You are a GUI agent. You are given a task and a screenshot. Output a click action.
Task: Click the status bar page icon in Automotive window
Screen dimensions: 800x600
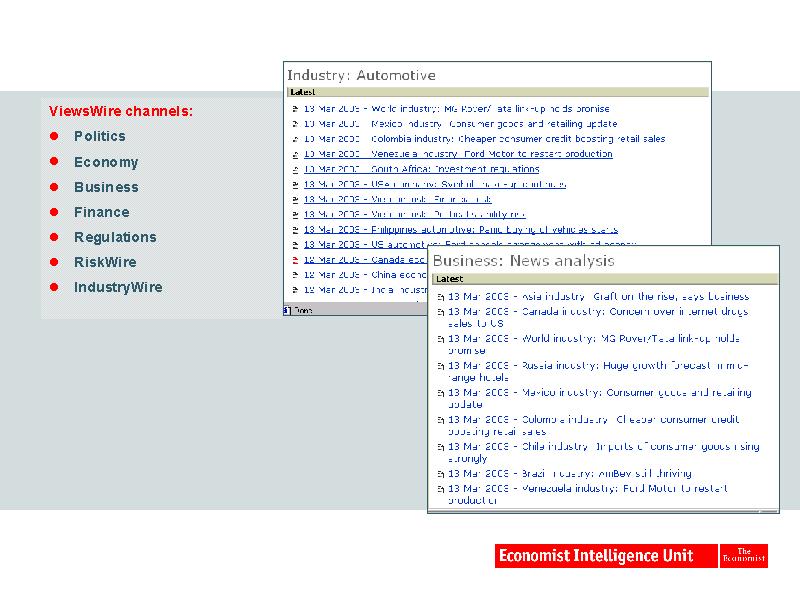(x=287, y=310)
